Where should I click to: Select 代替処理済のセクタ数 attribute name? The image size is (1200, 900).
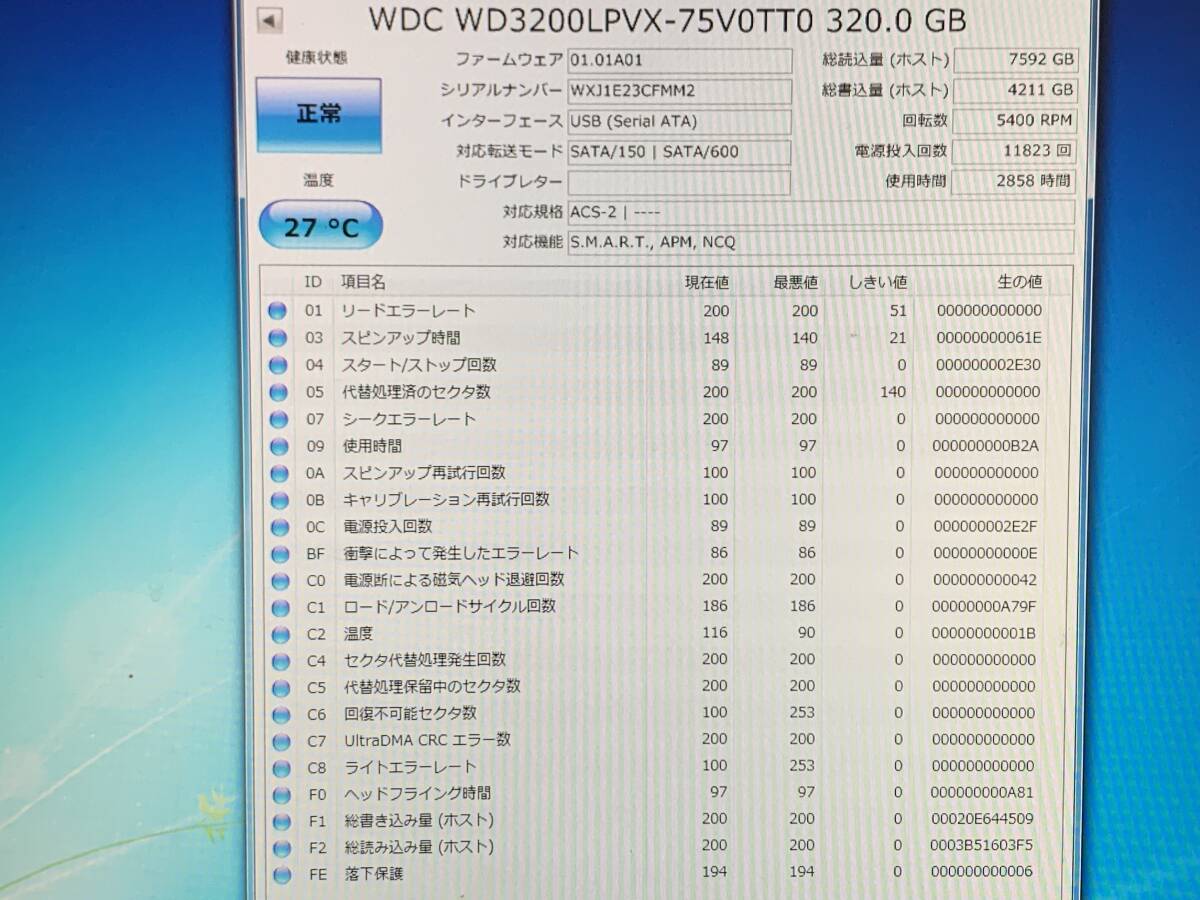416,392
